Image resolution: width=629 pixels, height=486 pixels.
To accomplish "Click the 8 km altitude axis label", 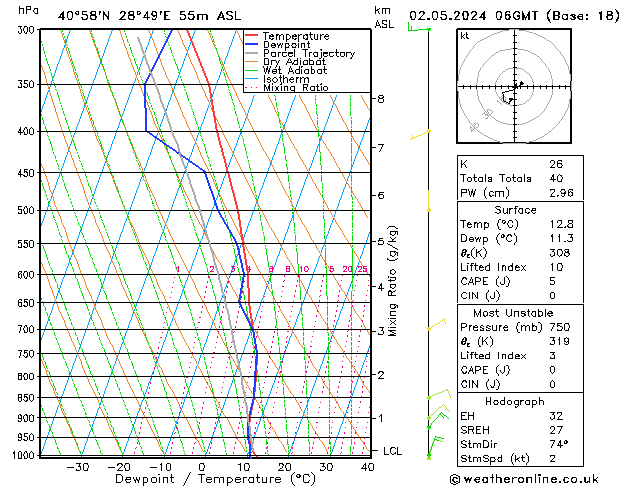I will click(381, 99).
